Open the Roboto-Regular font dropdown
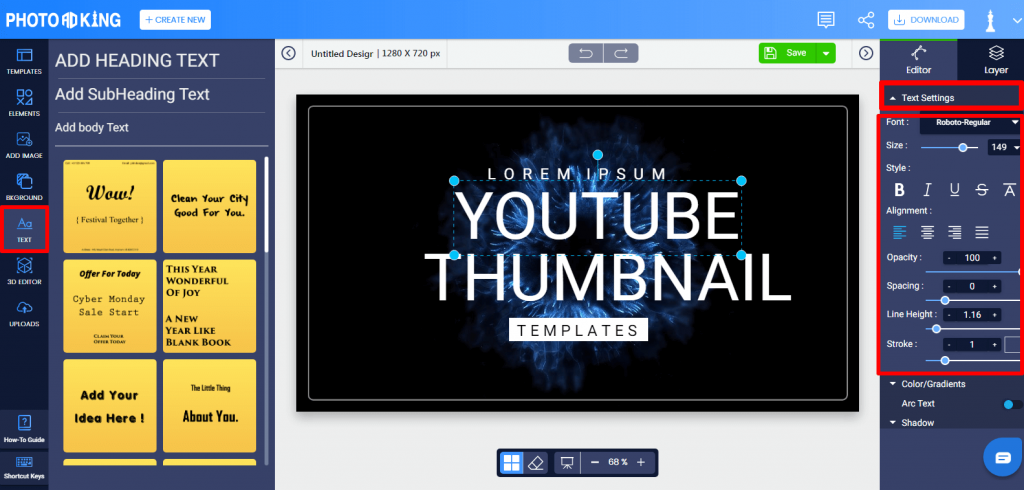Viewport: 1024px width, 490px height. click(x=969, y=122)
